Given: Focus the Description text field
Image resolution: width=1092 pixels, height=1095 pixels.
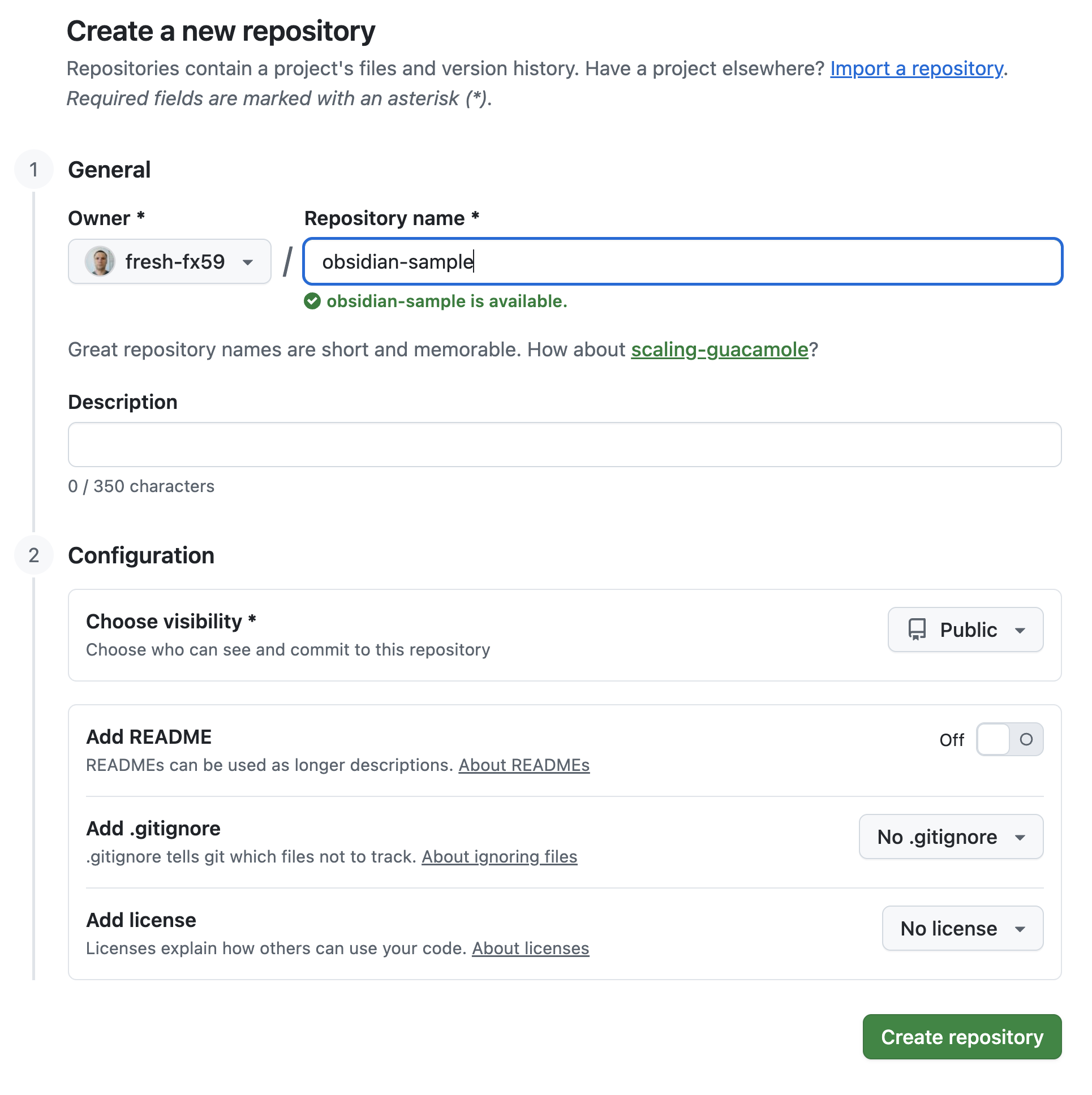Looking at the screenshot, I should point(564,445).
